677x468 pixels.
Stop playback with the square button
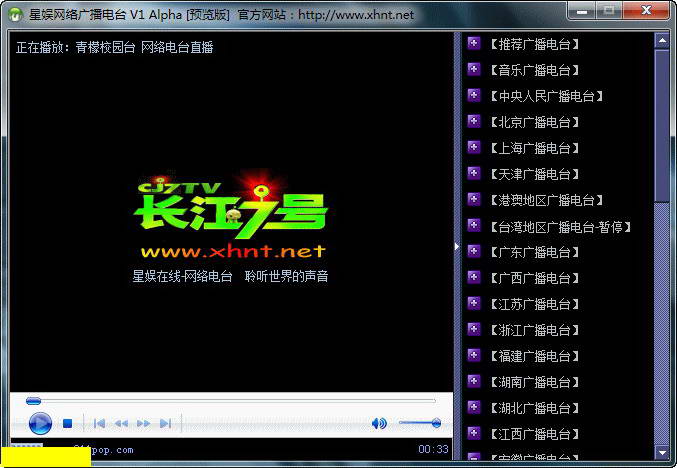point(67,424)
